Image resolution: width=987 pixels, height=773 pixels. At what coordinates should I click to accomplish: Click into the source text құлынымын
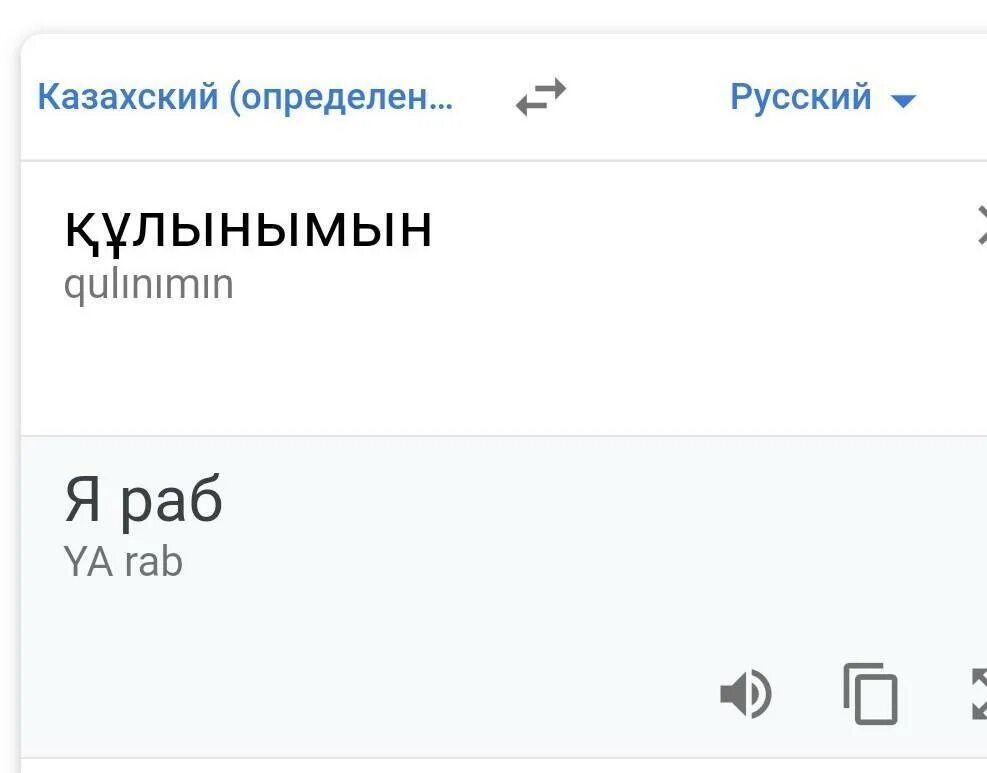(248, 228)
